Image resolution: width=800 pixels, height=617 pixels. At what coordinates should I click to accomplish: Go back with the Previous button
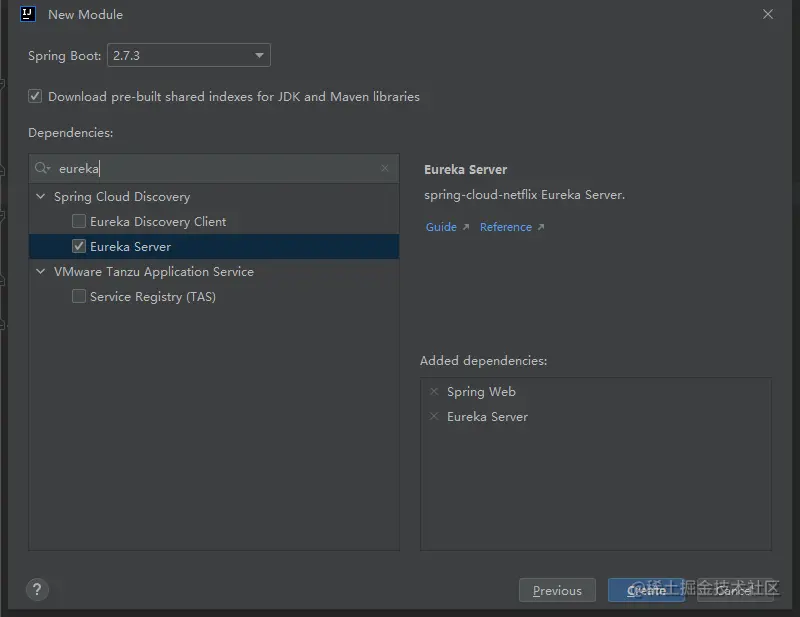tap(557, 590)
